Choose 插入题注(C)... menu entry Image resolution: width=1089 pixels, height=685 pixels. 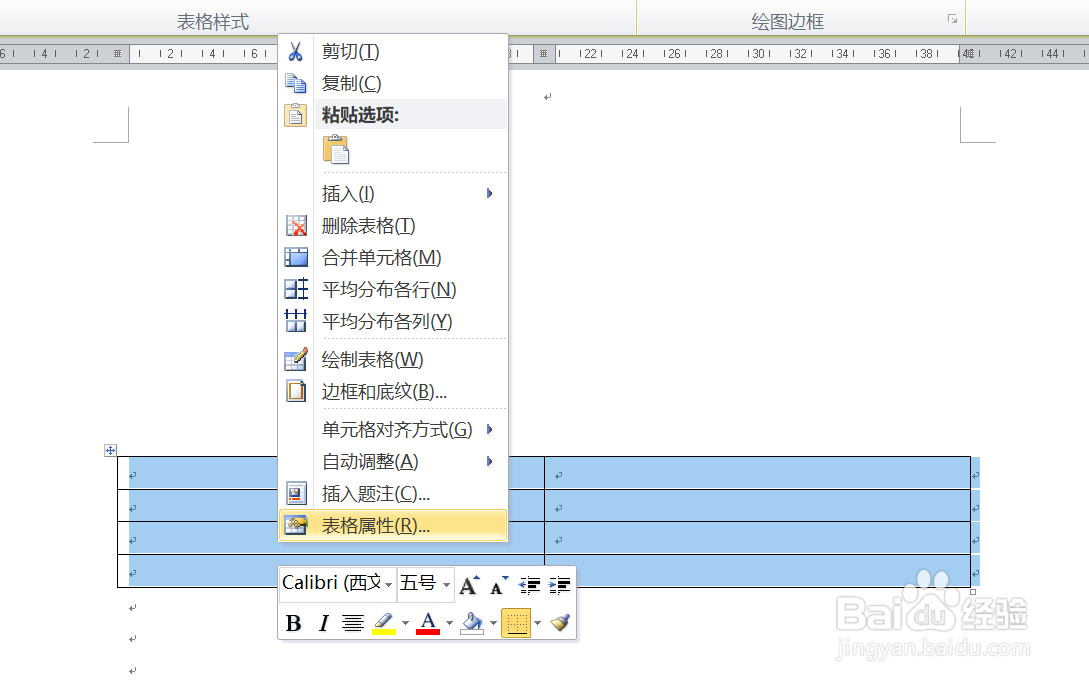coord(393,493)
